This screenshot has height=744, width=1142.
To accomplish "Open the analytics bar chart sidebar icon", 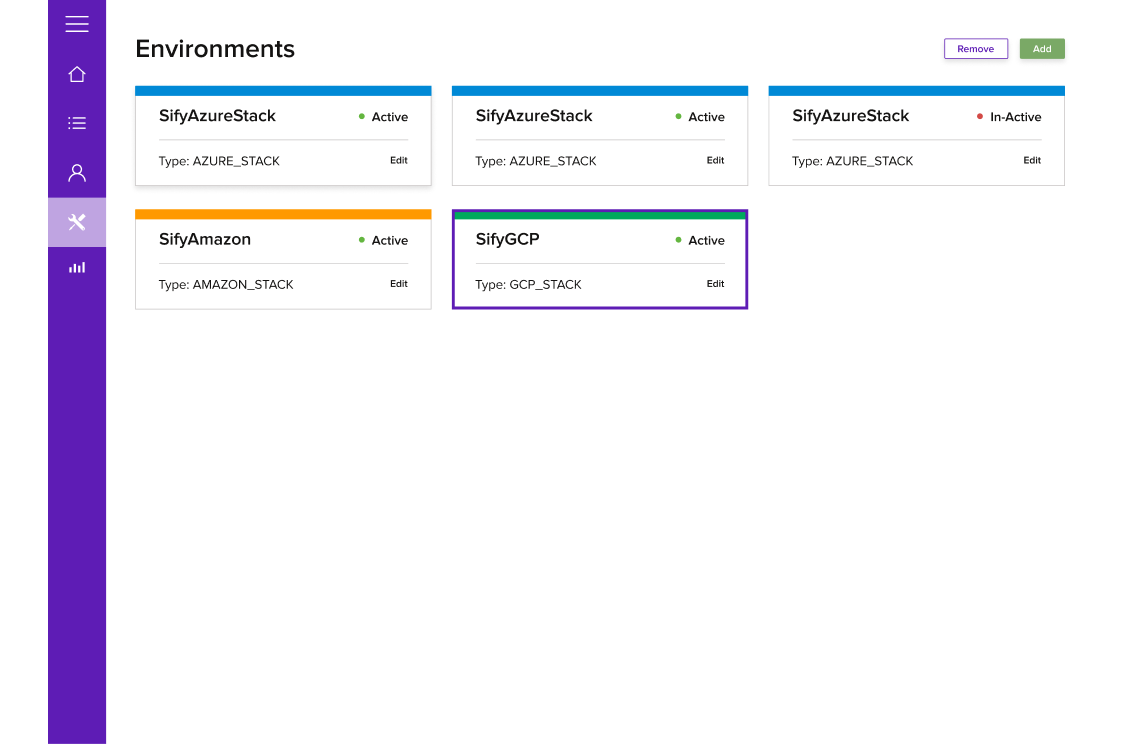I will [x=76, y=267].
